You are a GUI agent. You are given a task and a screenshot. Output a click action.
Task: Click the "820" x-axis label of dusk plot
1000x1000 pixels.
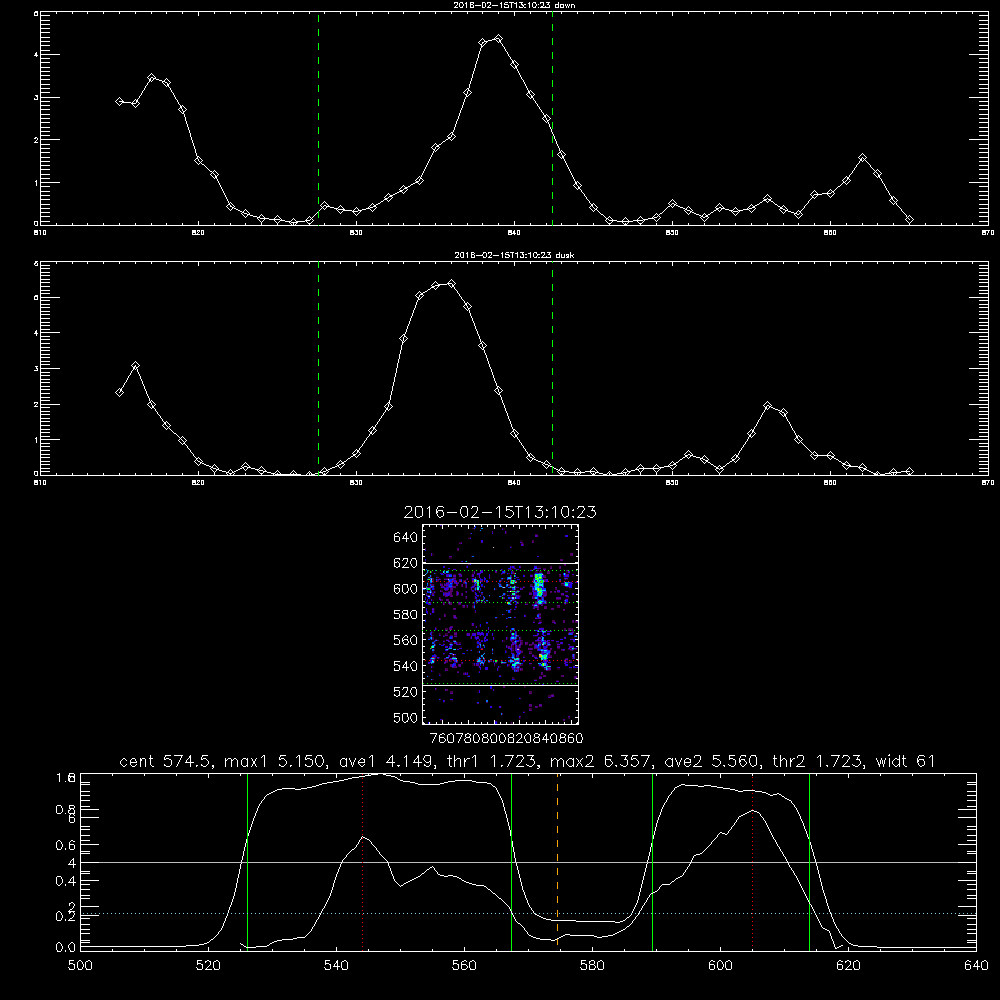click(x=198, y=483)
